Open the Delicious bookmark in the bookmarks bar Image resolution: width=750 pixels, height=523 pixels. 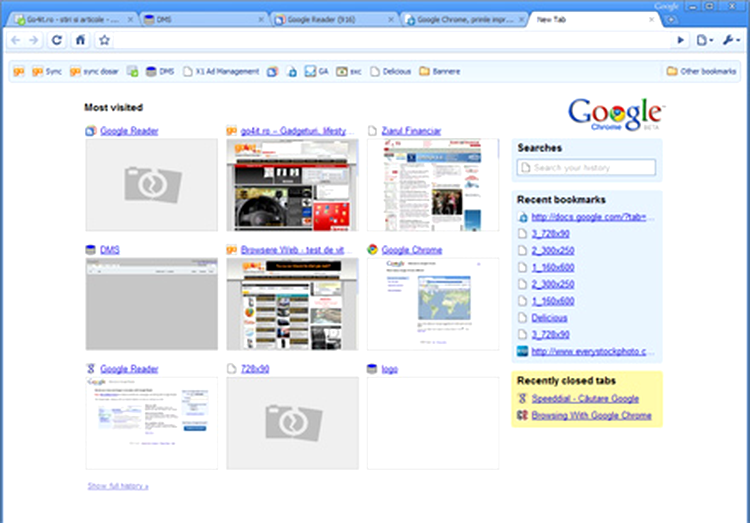(x=391, y=71)
